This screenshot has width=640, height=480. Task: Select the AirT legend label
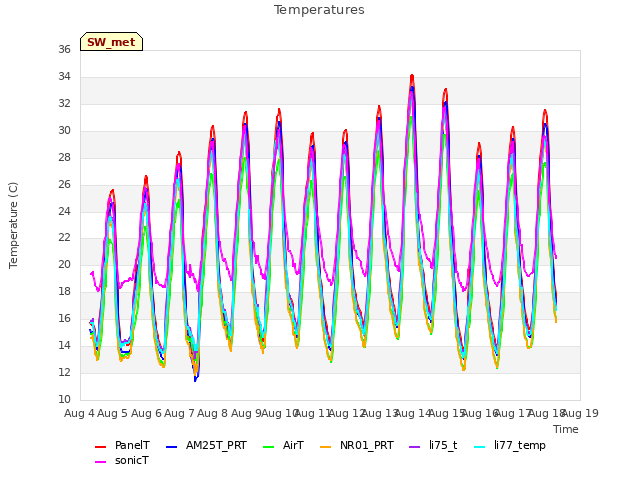[293, 445]
